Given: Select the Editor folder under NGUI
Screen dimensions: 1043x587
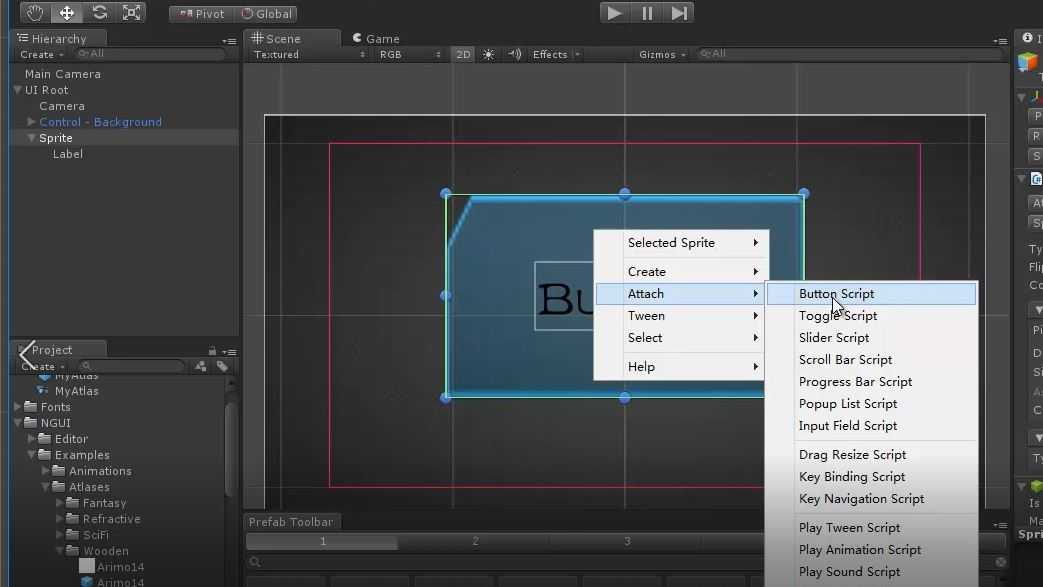Looking at the screenshot, I should pyautogui.click(x=71, y=439).
